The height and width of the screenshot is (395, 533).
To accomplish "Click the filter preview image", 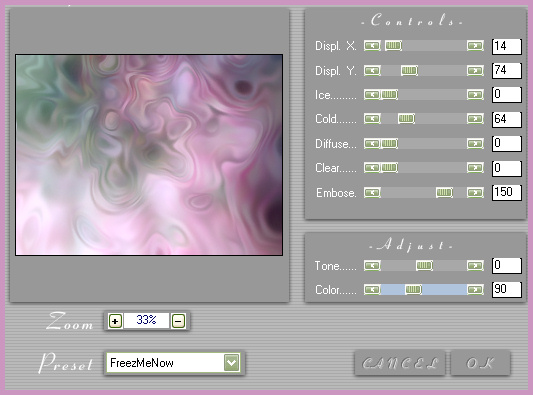I will tap(149, 155).
